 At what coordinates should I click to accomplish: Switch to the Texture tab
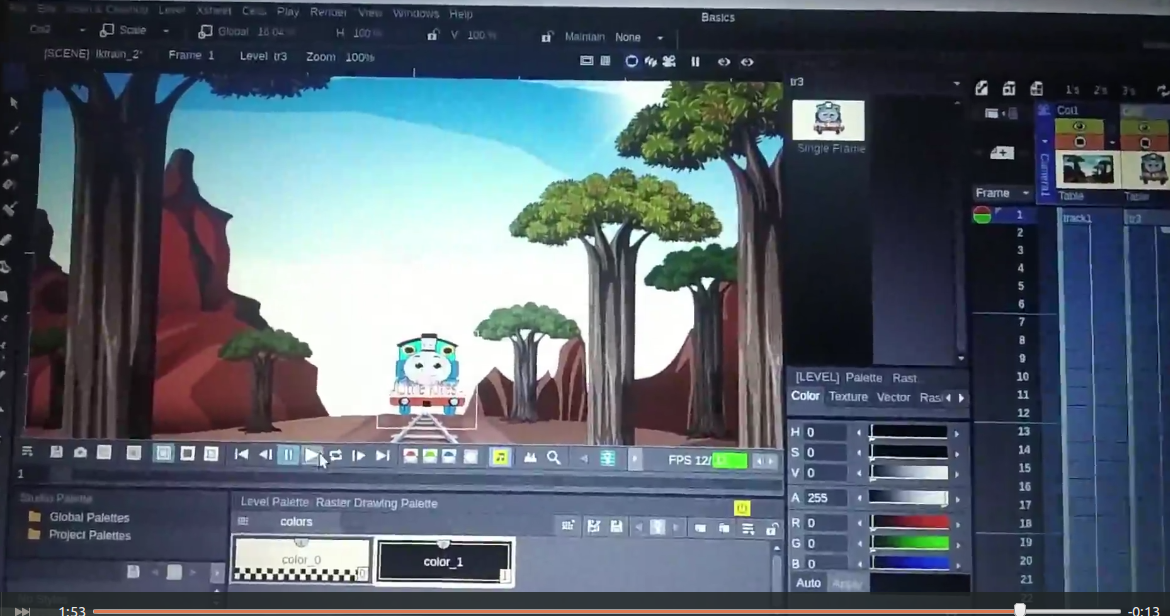point(848,397)
